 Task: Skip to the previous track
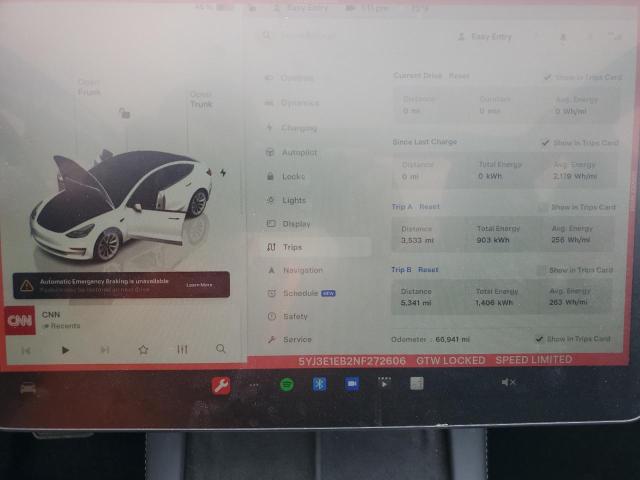coord(26,350)
